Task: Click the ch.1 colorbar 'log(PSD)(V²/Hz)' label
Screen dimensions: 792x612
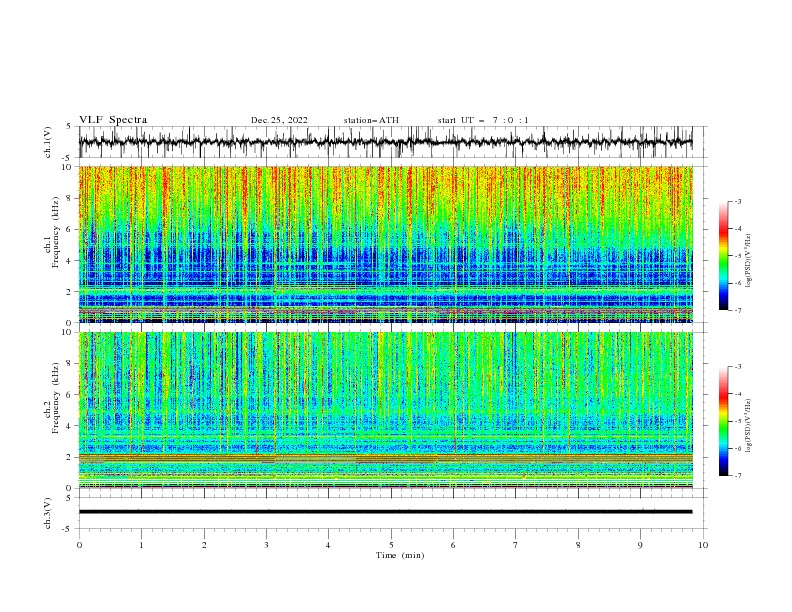Action: coord(749,261)
